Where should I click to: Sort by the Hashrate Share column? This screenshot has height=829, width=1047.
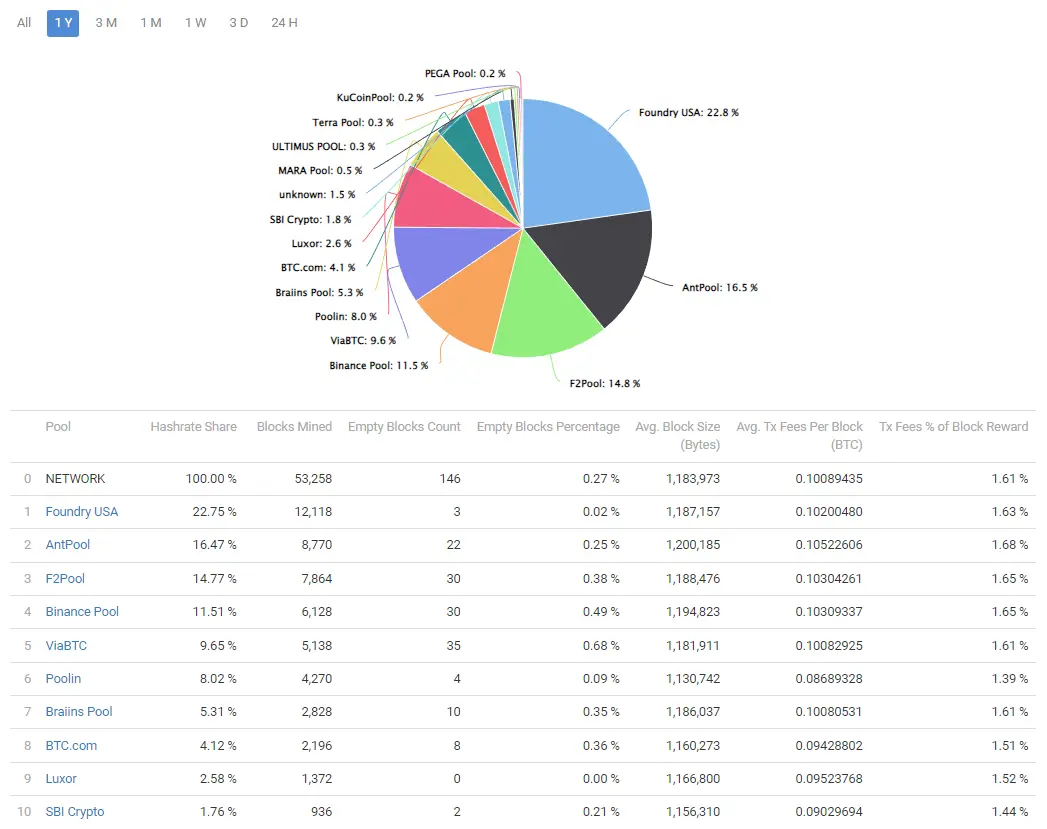click(x=193, y=426)
